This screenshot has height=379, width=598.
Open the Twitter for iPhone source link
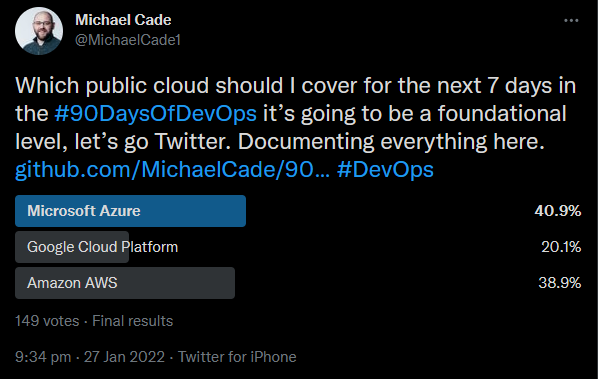pyautogui.click(x=237, y=357)
